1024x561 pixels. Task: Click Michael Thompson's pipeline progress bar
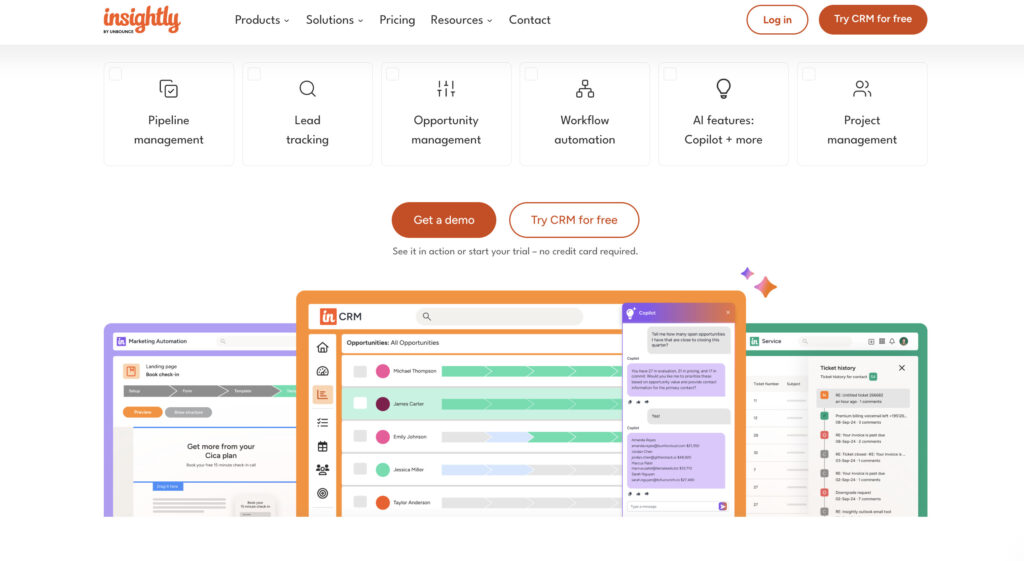coord(532,371)
